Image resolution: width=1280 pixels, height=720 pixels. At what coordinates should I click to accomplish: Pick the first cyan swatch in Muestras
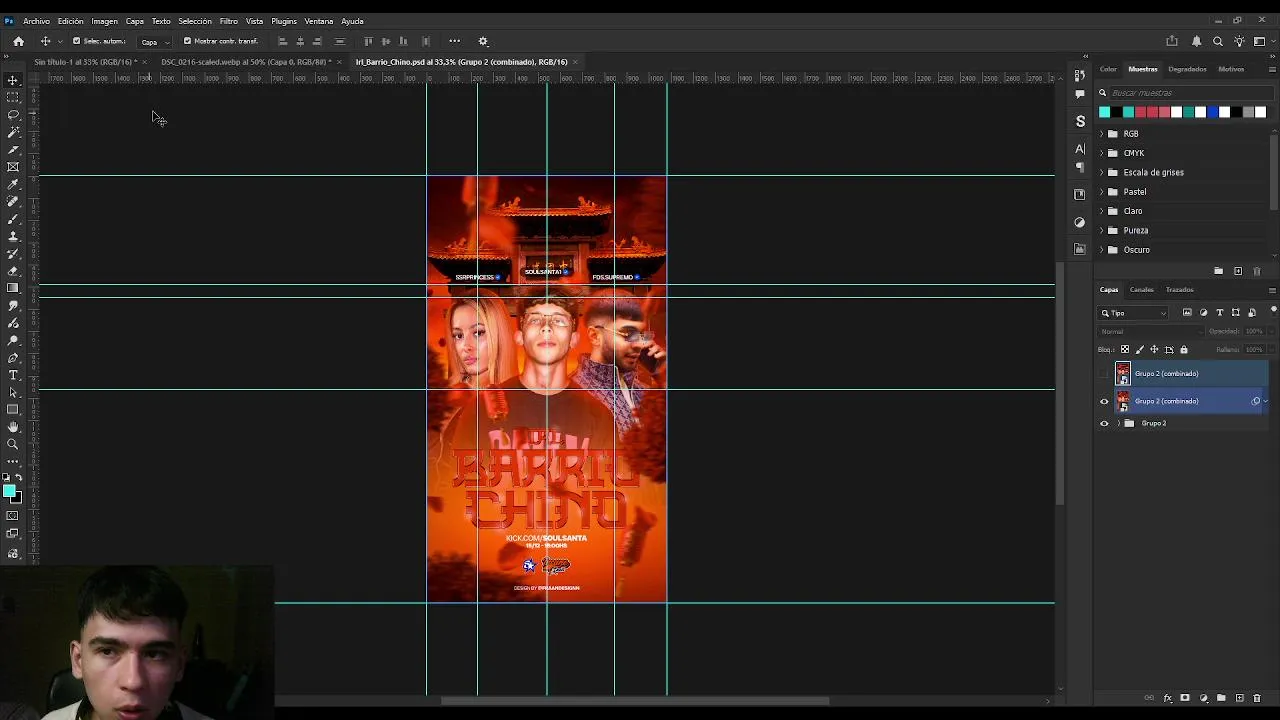[x=1104, y=112]
